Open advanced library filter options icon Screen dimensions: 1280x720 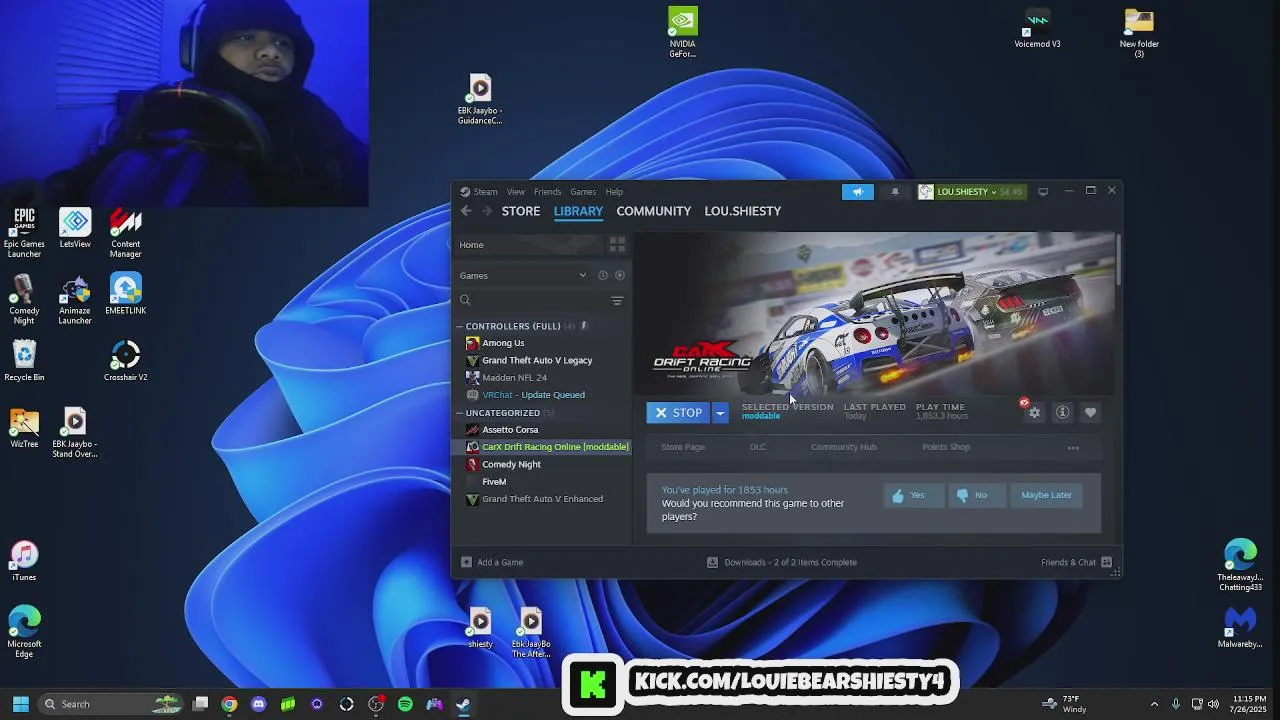tap(617, 300)
